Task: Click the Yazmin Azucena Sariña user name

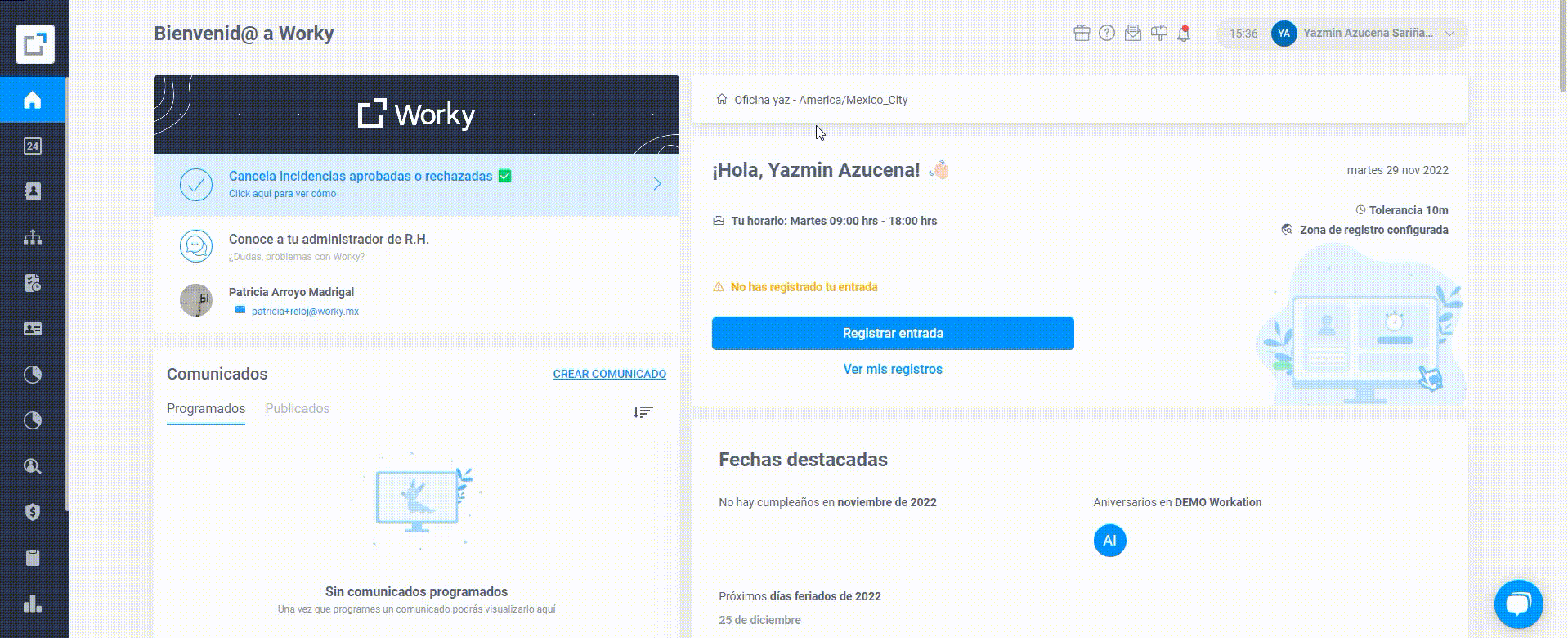Action: coord(1368,33)
